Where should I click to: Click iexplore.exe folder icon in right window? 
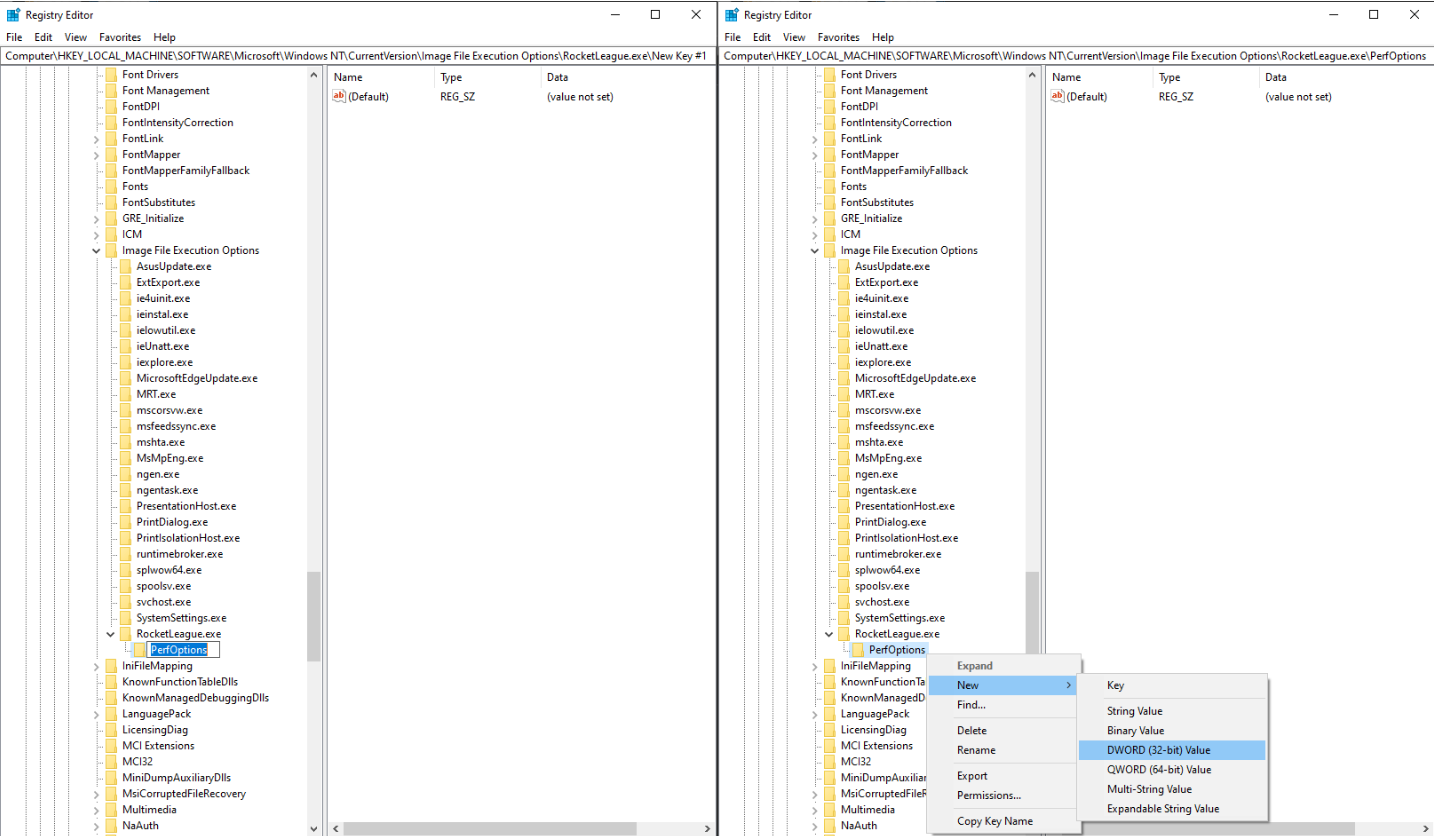point(844,363)
